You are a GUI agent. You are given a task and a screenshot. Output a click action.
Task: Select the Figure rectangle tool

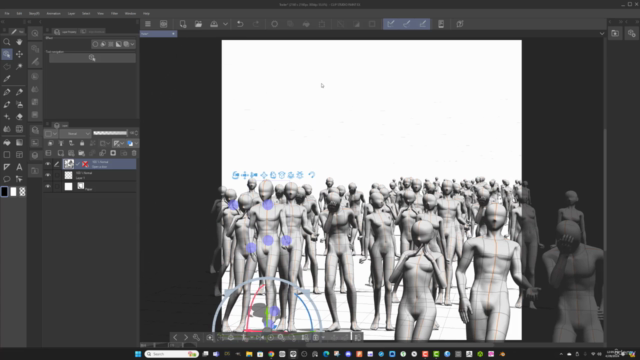pyautogui.click(x=7, y=155)
